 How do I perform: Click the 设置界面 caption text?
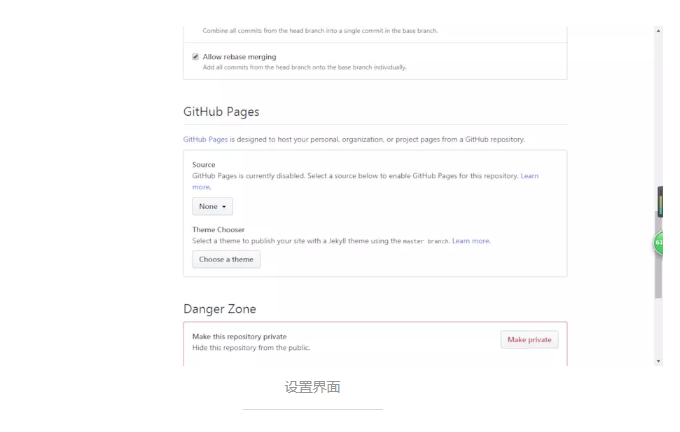click(313, 387)
